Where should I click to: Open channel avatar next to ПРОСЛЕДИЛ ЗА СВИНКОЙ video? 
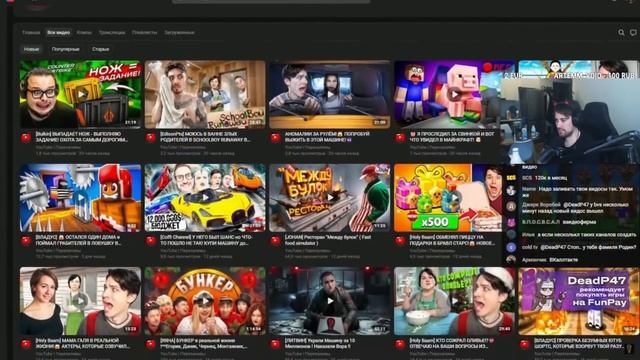(x=400, y=138)
